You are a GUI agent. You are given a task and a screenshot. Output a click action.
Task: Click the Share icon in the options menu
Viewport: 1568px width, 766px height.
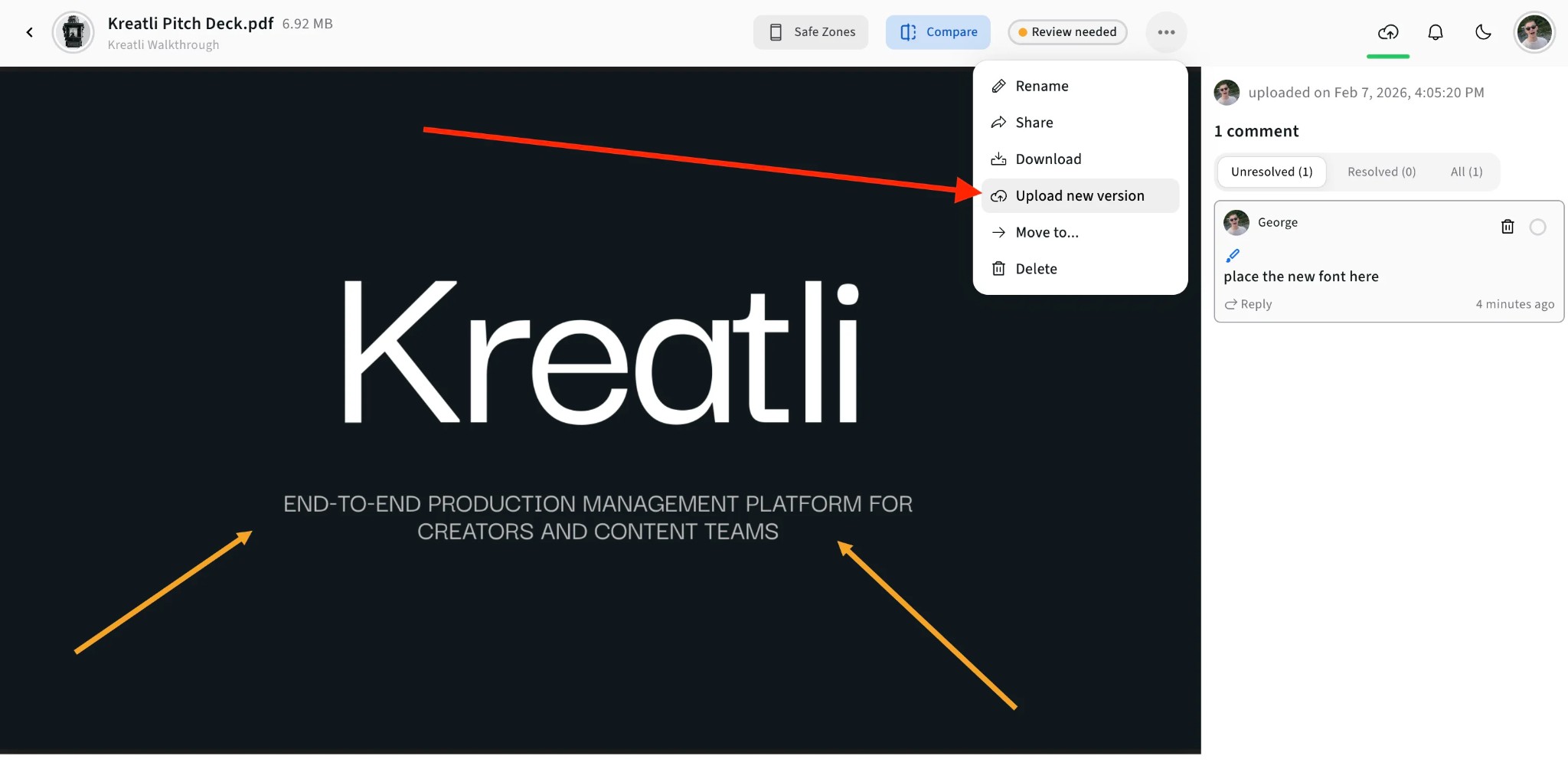tap(999, 122)
